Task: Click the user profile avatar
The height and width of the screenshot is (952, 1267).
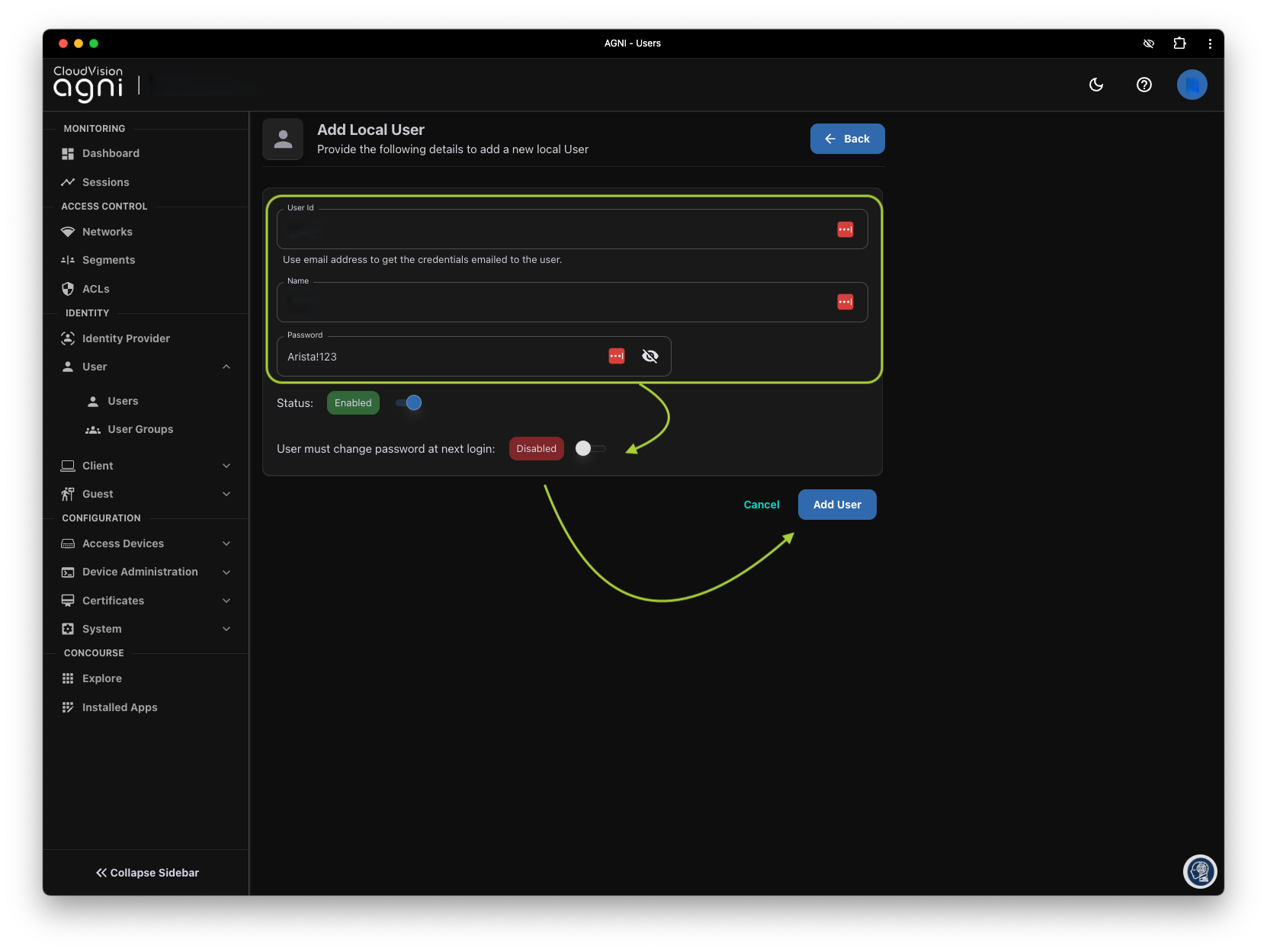Action: click(1192, 85)
